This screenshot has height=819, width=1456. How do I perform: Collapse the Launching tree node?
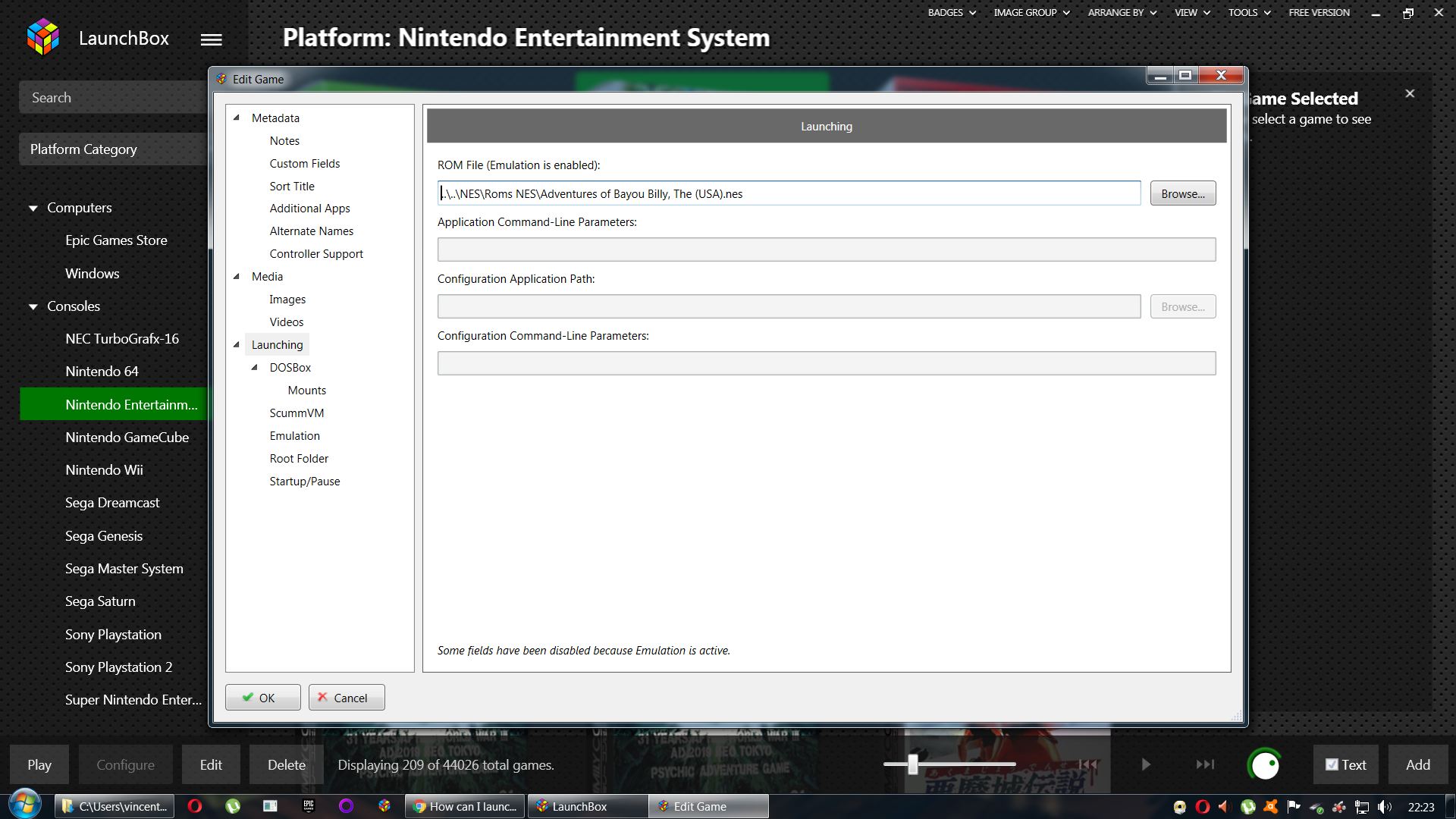237,344
